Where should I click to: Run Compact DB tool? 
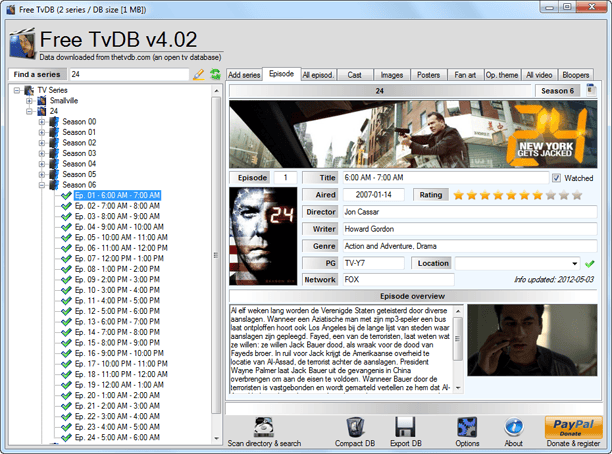(x=355, y=432)
